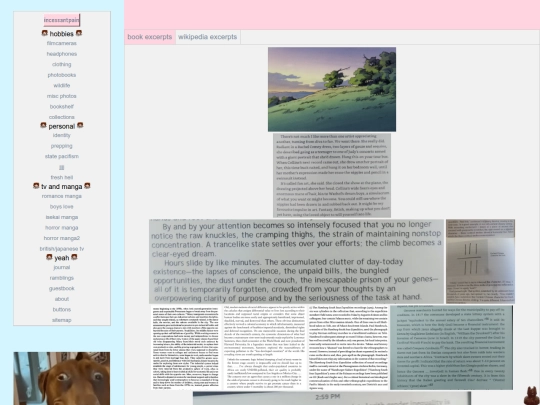540x405 pixels.
Task: Click the animal icon left of personal
Action: 43,125
